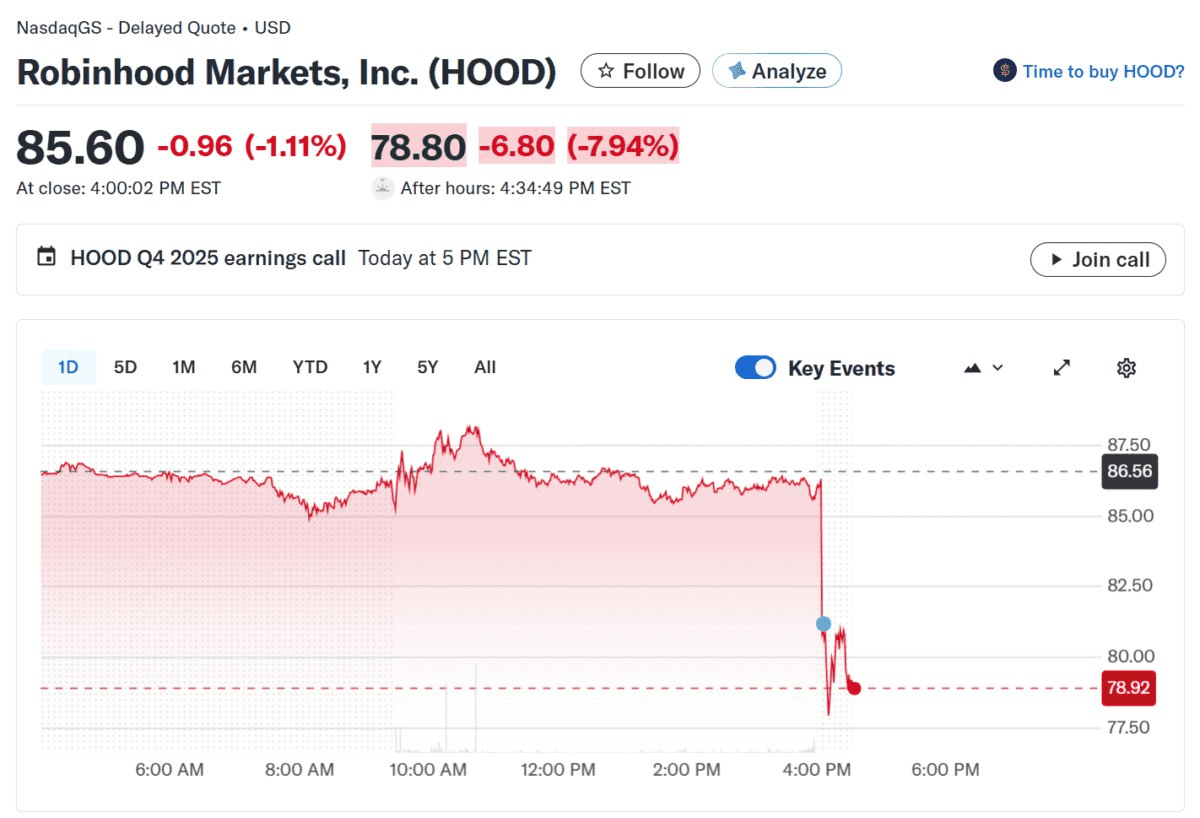The image size is (1200, 818).
Task: Click the blue key event marker on chart
Action: click(823, 624)
